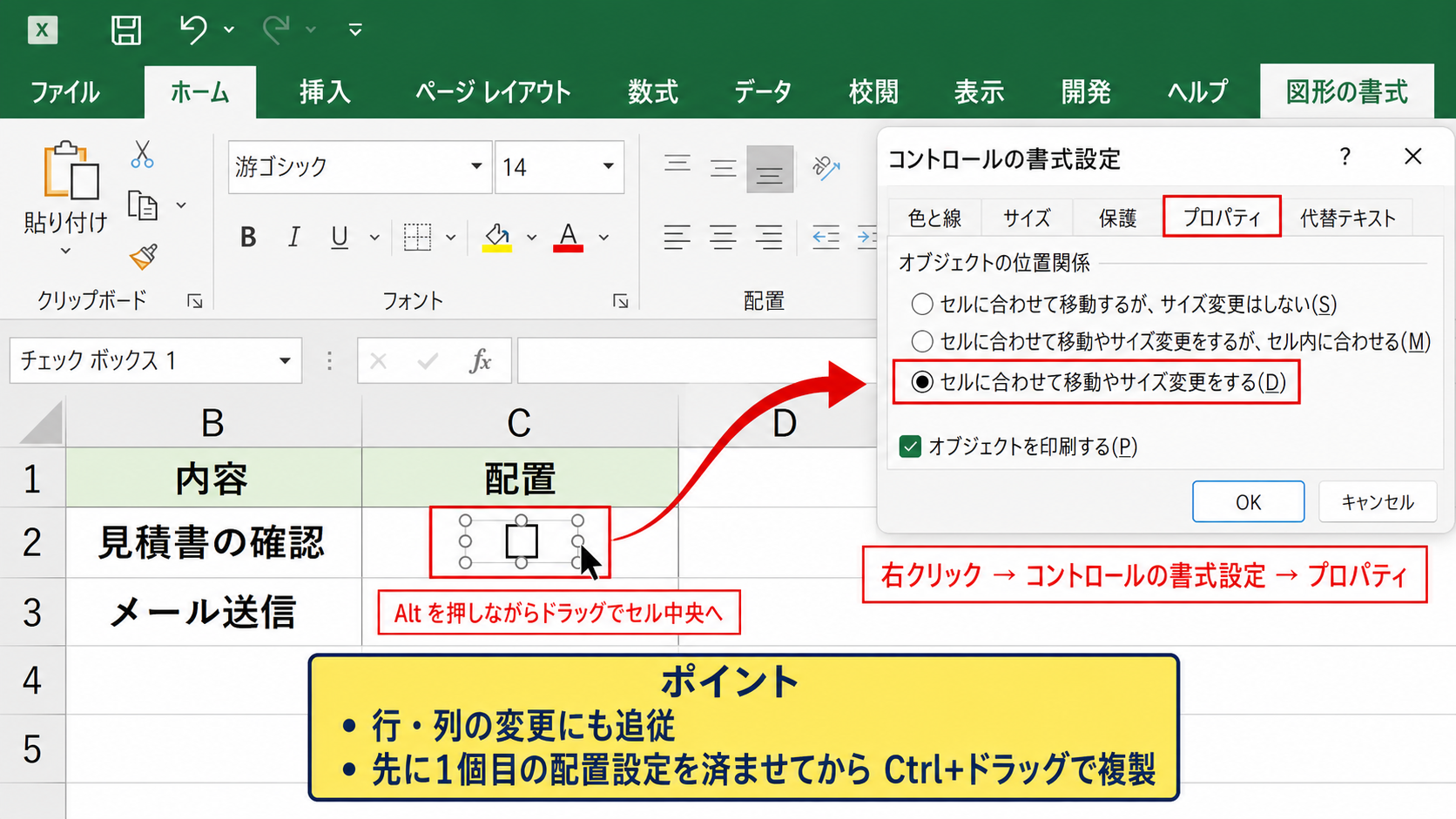Toggle underline formatting
Image resolution: width=1456 pixels, height=819 pixels.
(x=340, y=237)
